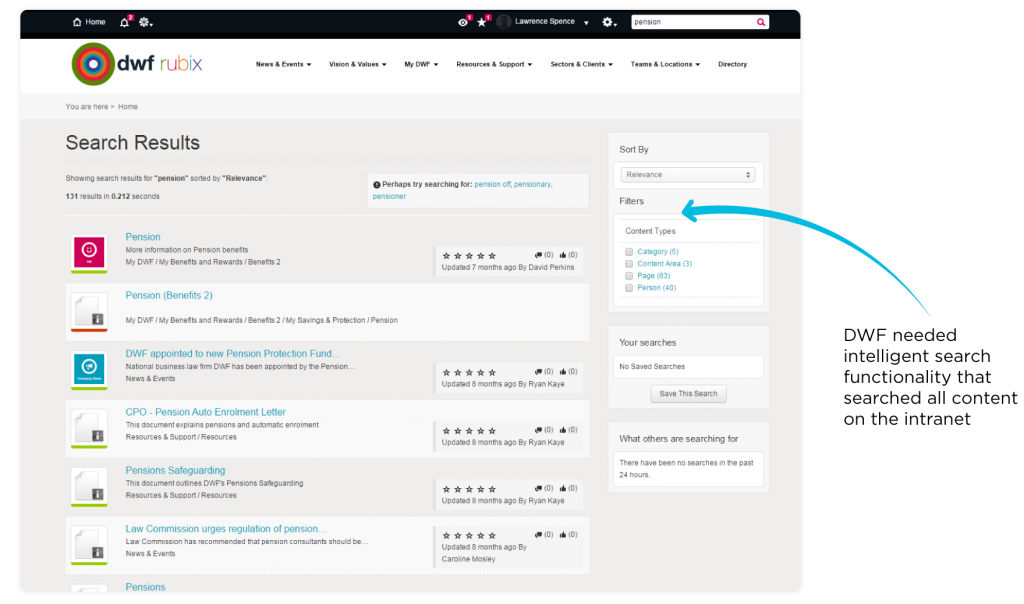Expand the My DWF menu
This screenshot has width=1024, height=604.
(x=421, y=64)
